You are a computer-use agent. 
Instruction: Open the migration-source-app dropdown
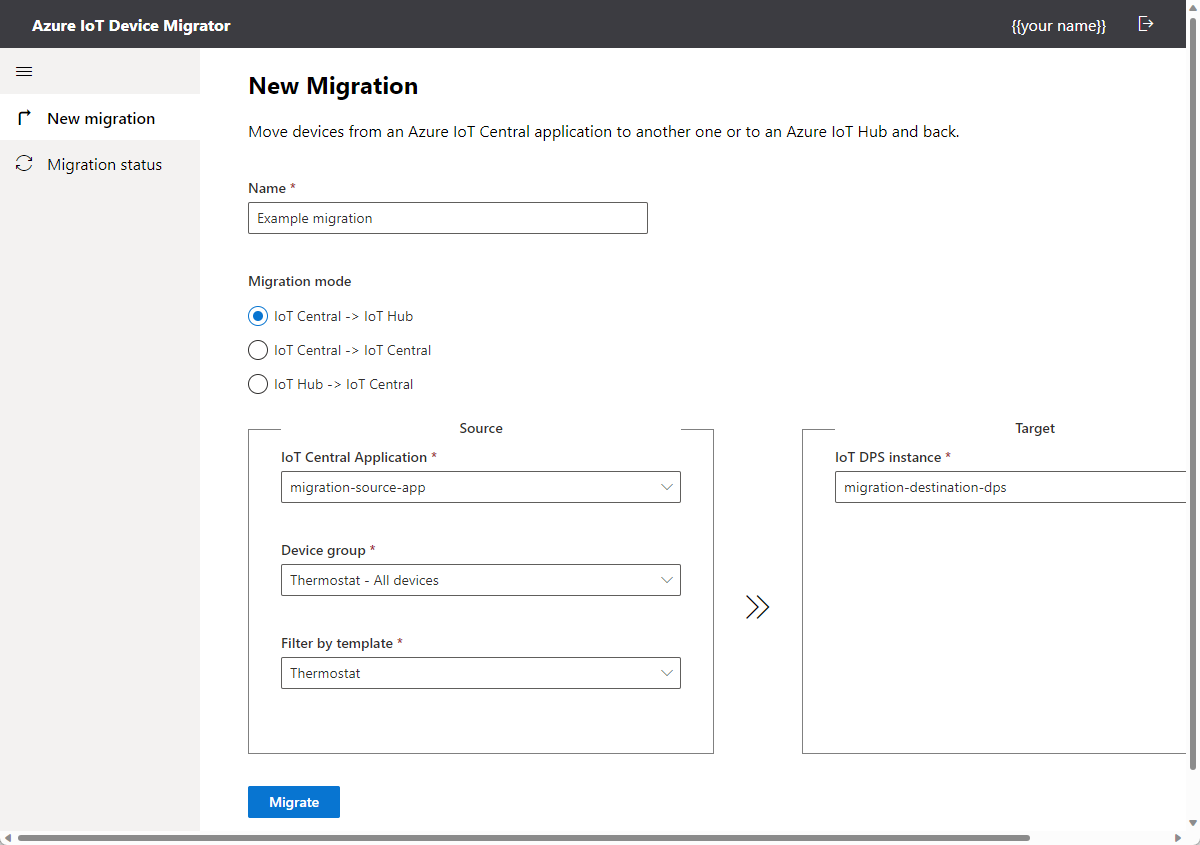pos(481,487)
